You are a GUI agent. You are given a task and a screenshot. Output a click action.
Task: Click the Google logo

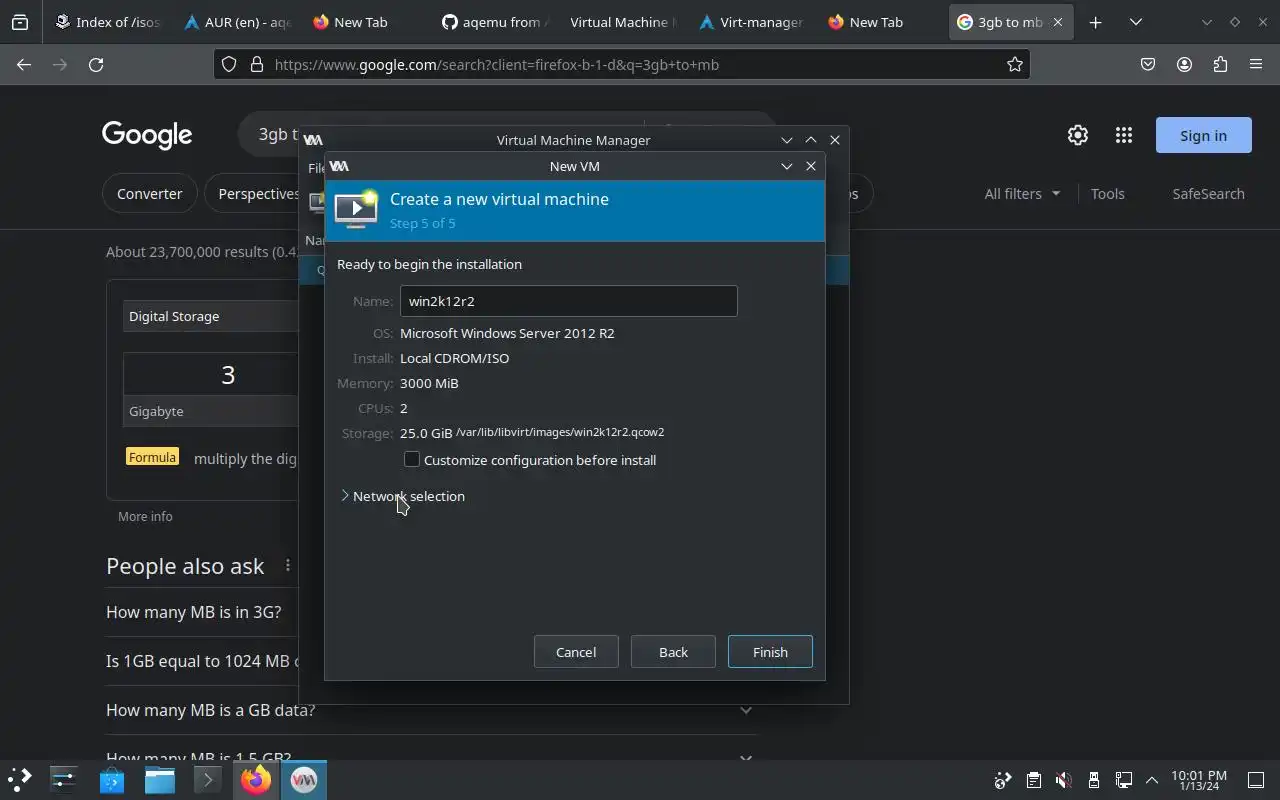147,135
